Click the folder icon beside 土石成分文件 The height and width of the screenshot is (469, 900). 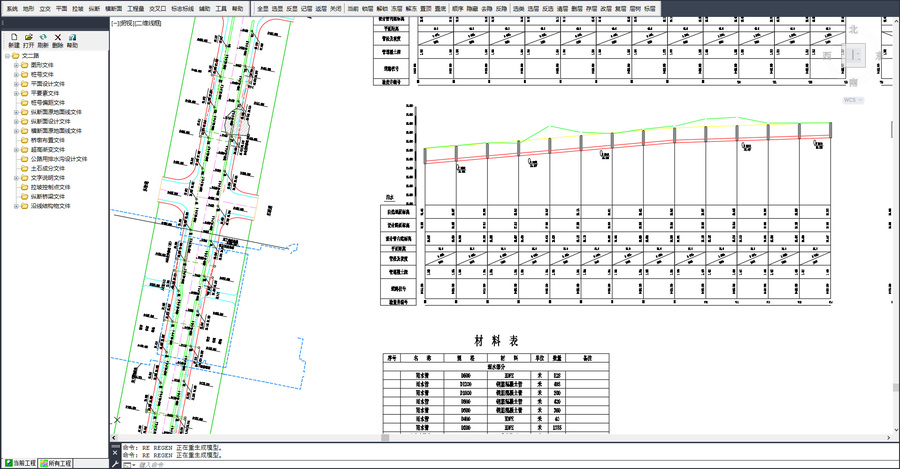(x=25, y=168)
